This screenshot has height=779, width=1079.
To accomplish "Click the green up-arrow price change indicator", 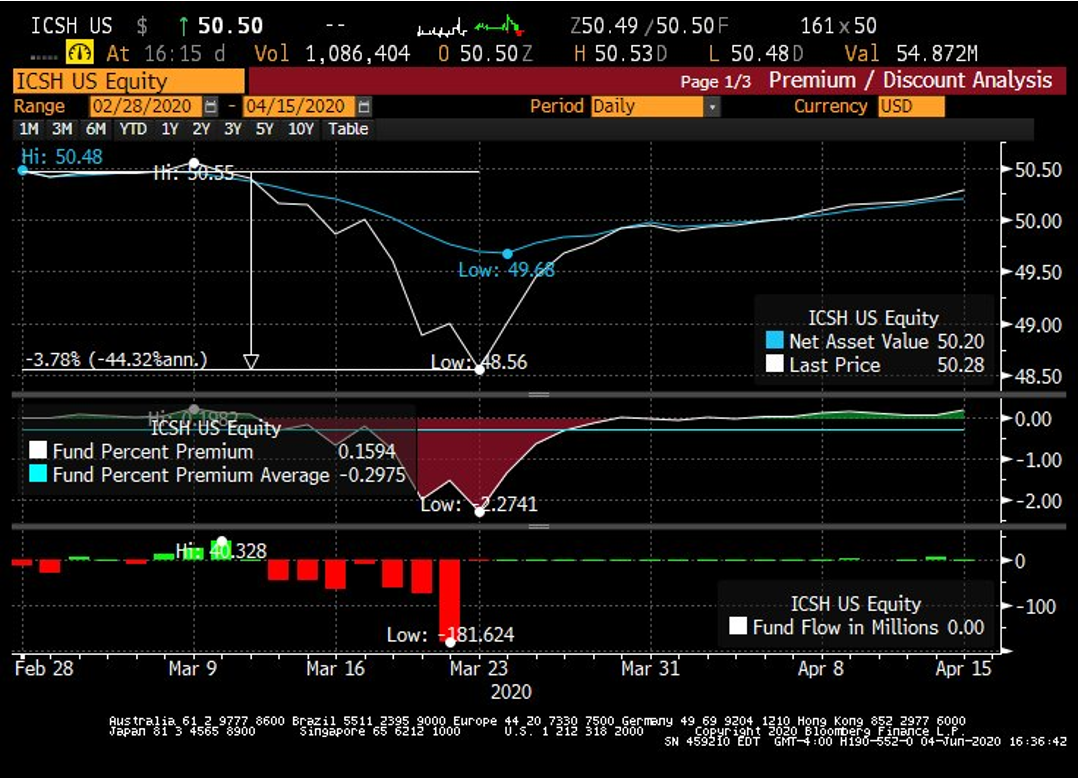I will point(183,26).
